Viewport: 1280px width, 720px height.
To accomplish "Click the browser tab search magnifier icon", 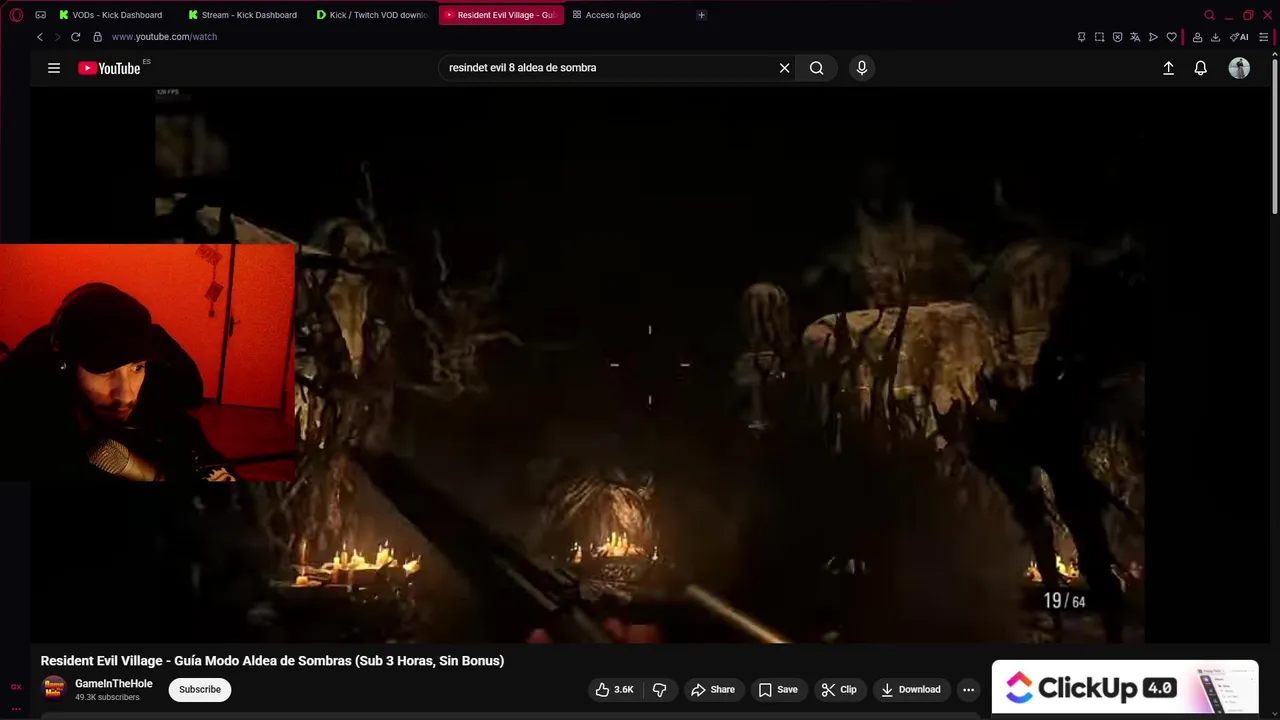I will point(1209,15).
